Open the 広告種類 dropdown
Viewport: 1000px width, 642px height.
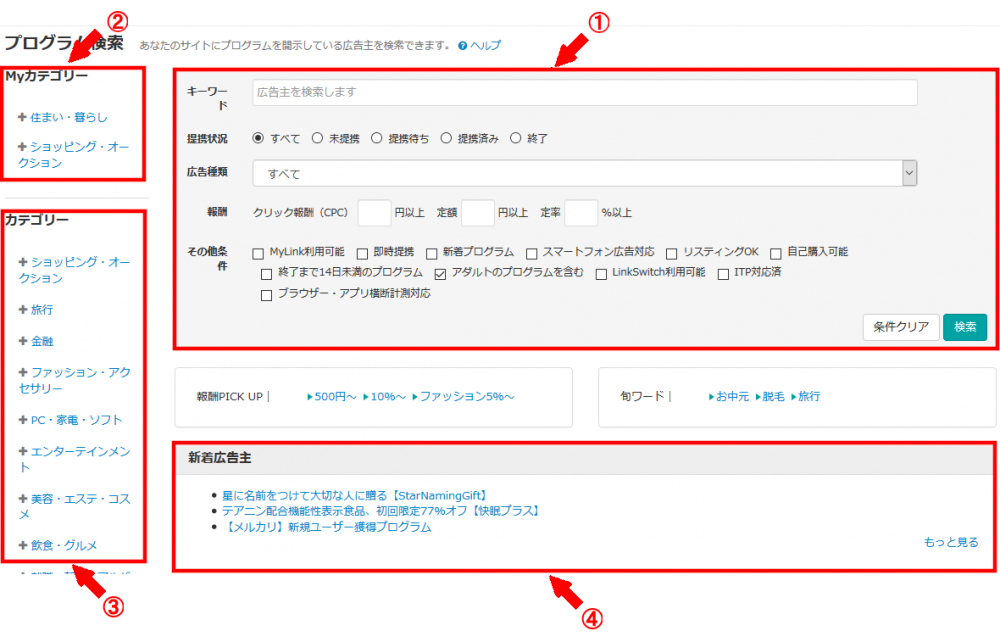pos(585,173)
